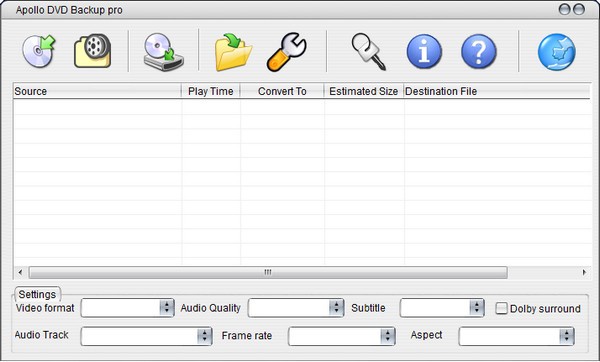The width and height of the screenshot is (600, 362).
Task: Click the second window control button
Action: (x=579, y=9)
